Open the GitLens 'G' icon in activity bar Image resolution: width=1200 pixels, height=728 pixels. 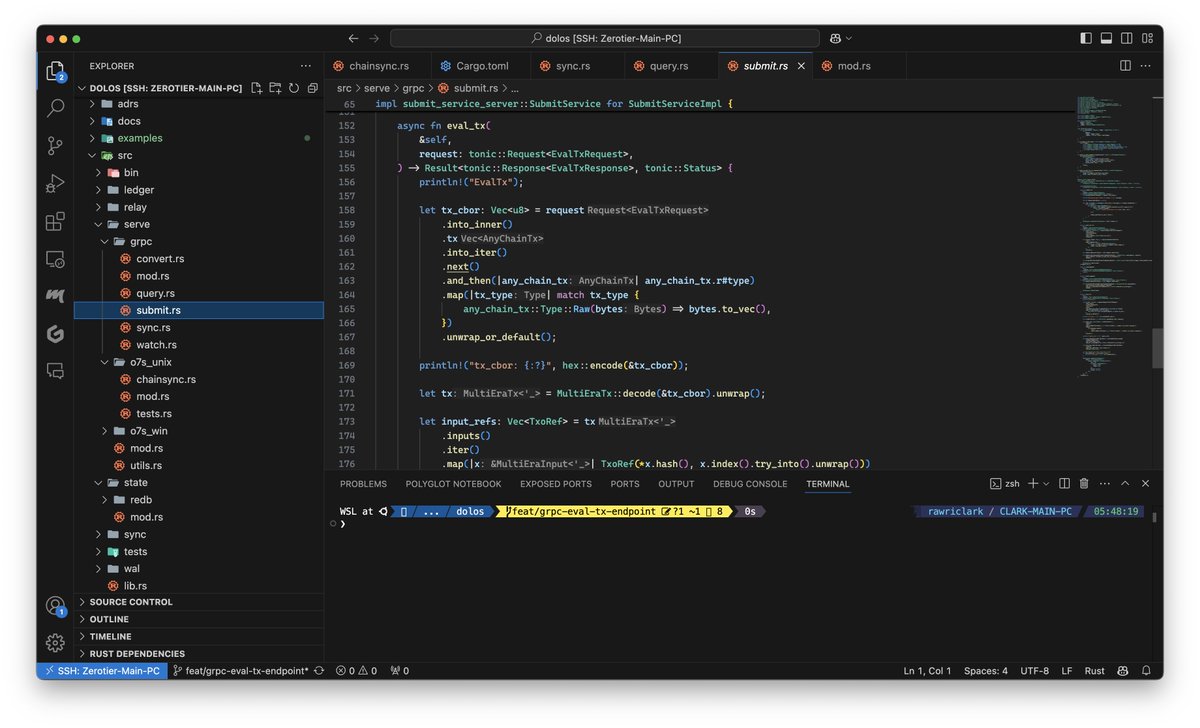55,334
